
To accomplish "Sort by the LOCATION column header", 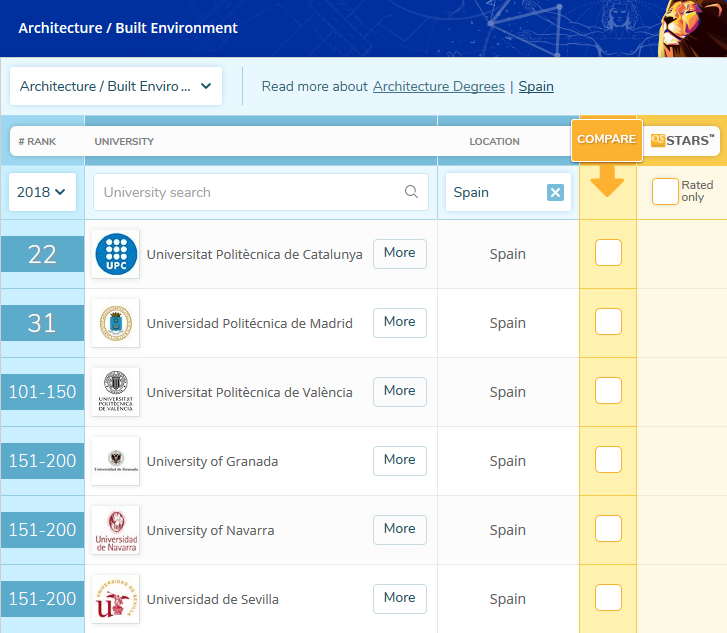I will pyautogui.click(x=494, y=141).
